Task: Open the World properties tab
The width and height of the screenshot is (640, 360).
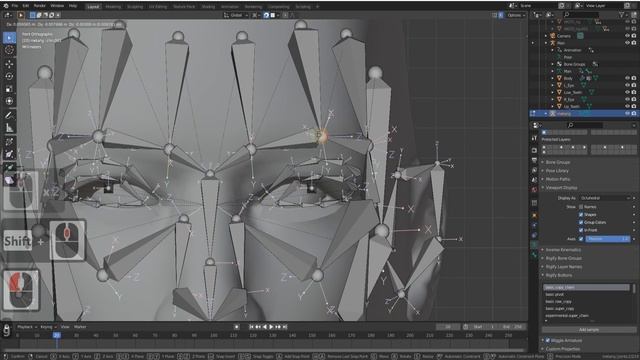Action: [534, 190]
